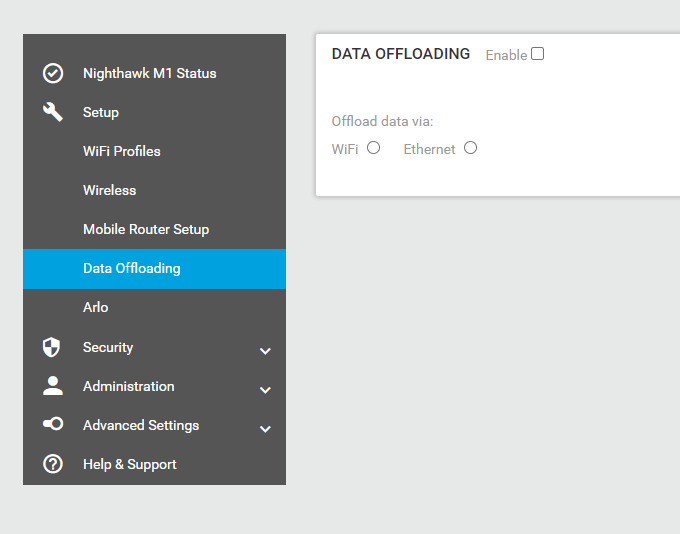Screen dimensions: 680x534
Task: Click the Security shield icon
Action: (x=51, y=347)
